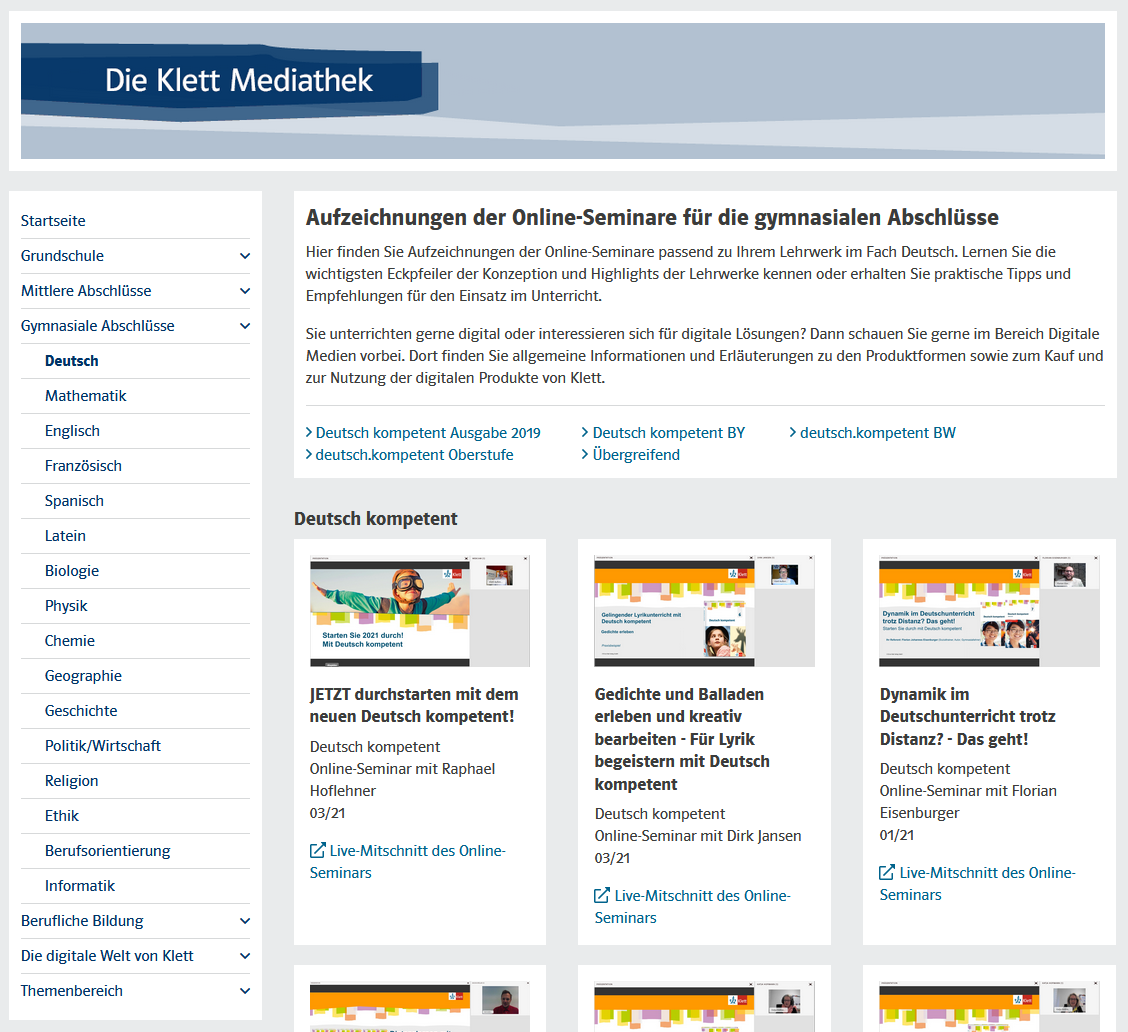Select Französisch in the subject list
The width and height of the screenshot is (1128, 1032).
[x=83, y=466]
